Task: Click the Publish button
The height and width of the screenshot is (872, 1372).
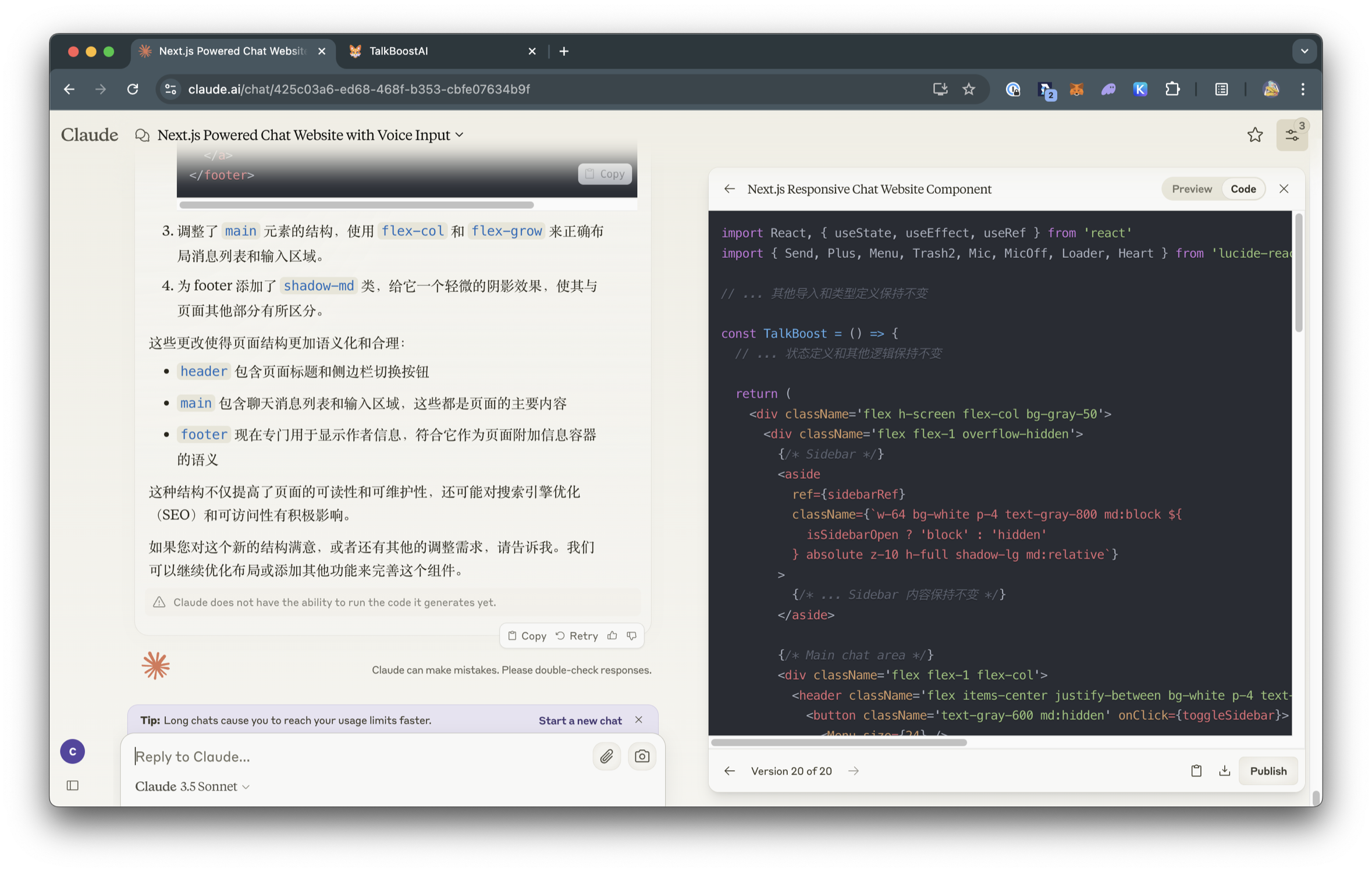Action: pyautogui.click(x=1268, y=771)
